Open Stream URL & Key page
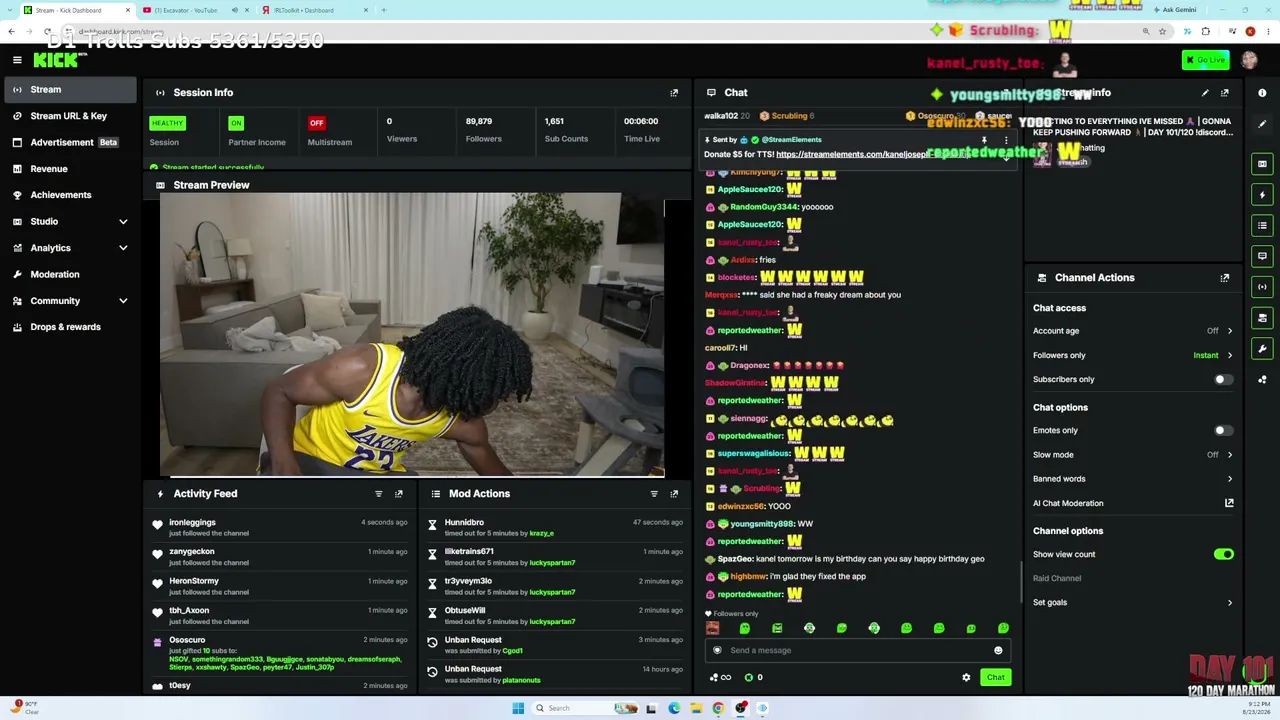 pyautogui.click(x=68, y=116)
